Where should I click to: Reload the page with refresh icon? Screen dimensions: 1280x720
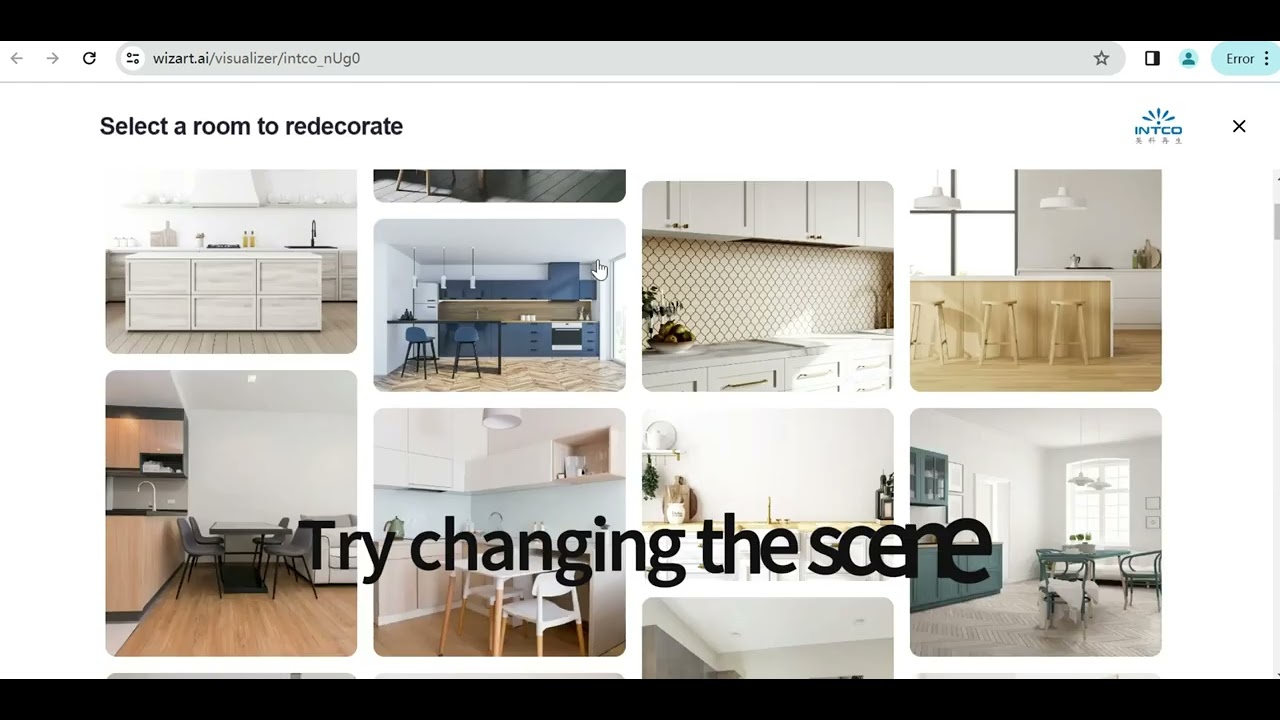(x=89, y=58)
